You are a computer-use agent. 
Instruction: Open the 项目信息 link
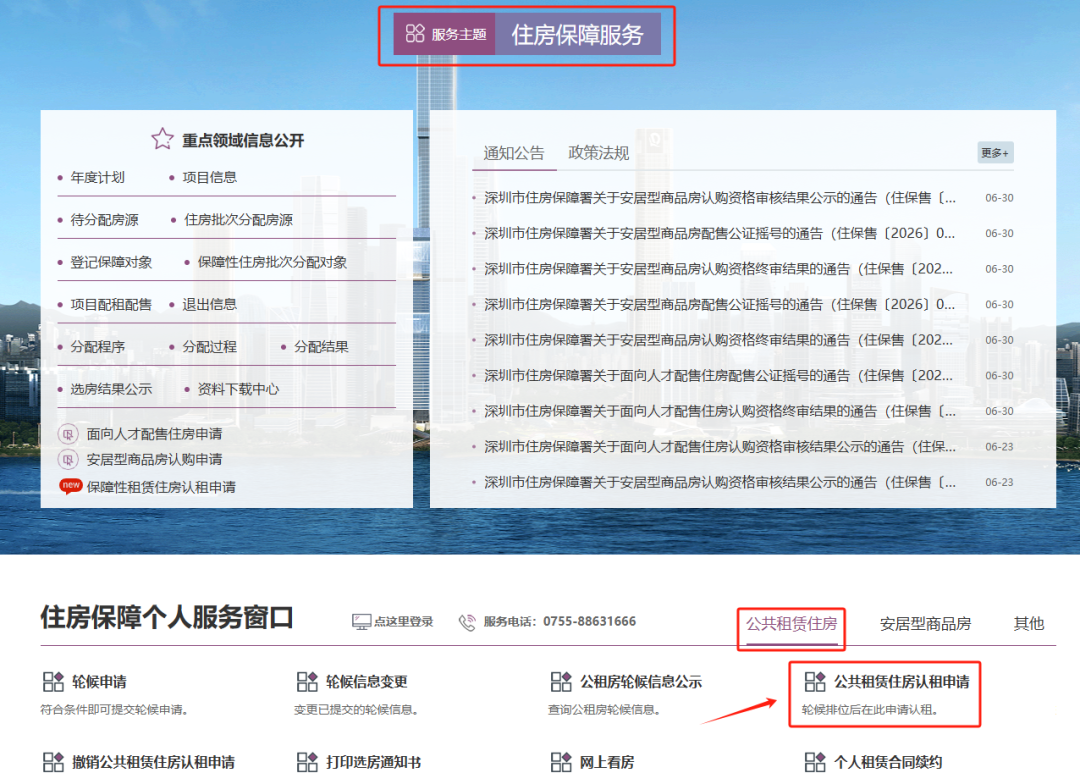click(x=209, y=177)
